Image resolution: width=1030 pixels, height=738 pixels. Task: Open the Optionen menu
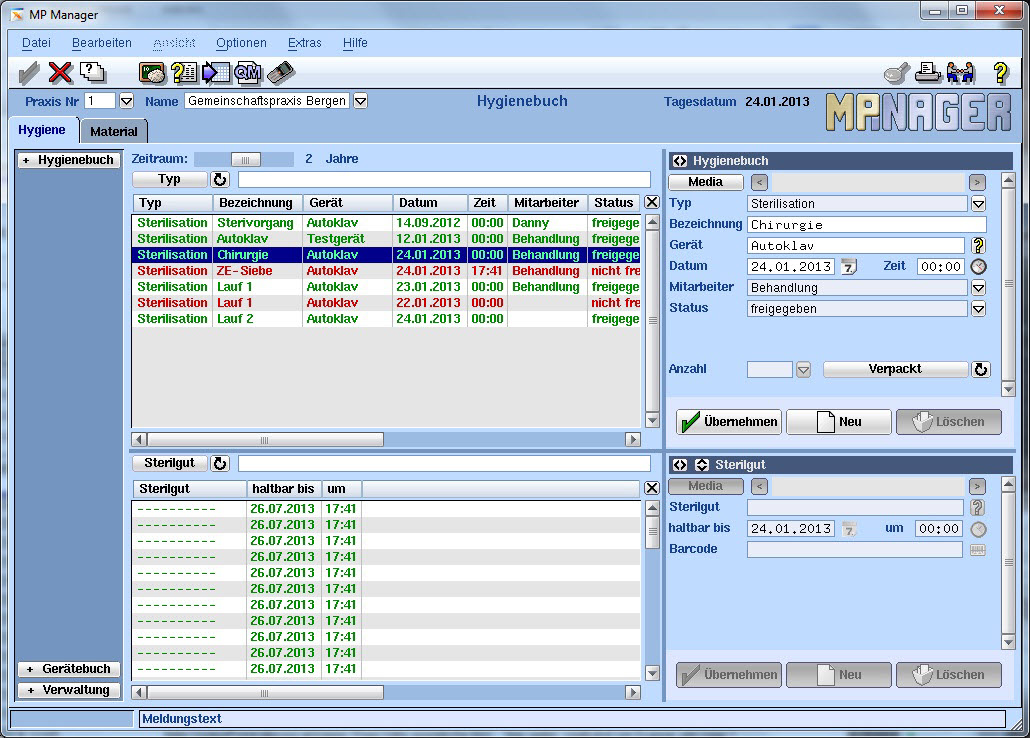coord(241,43)
